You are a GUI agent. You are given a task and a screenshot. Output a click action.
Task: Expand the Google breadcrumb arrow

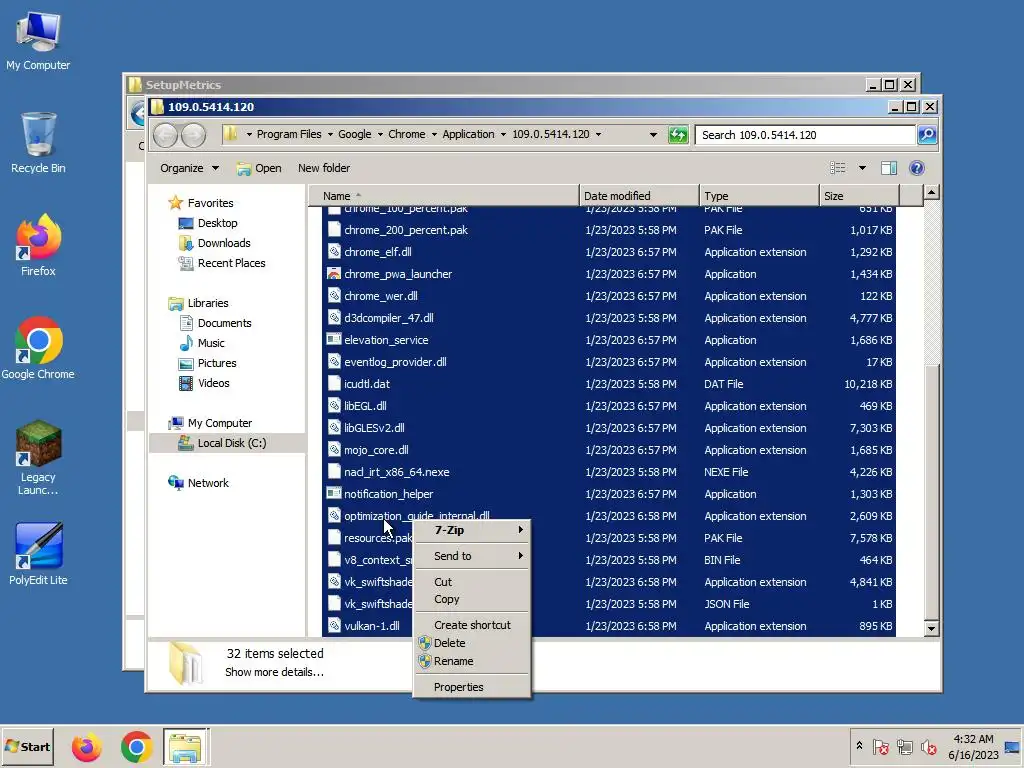(380, 135)
